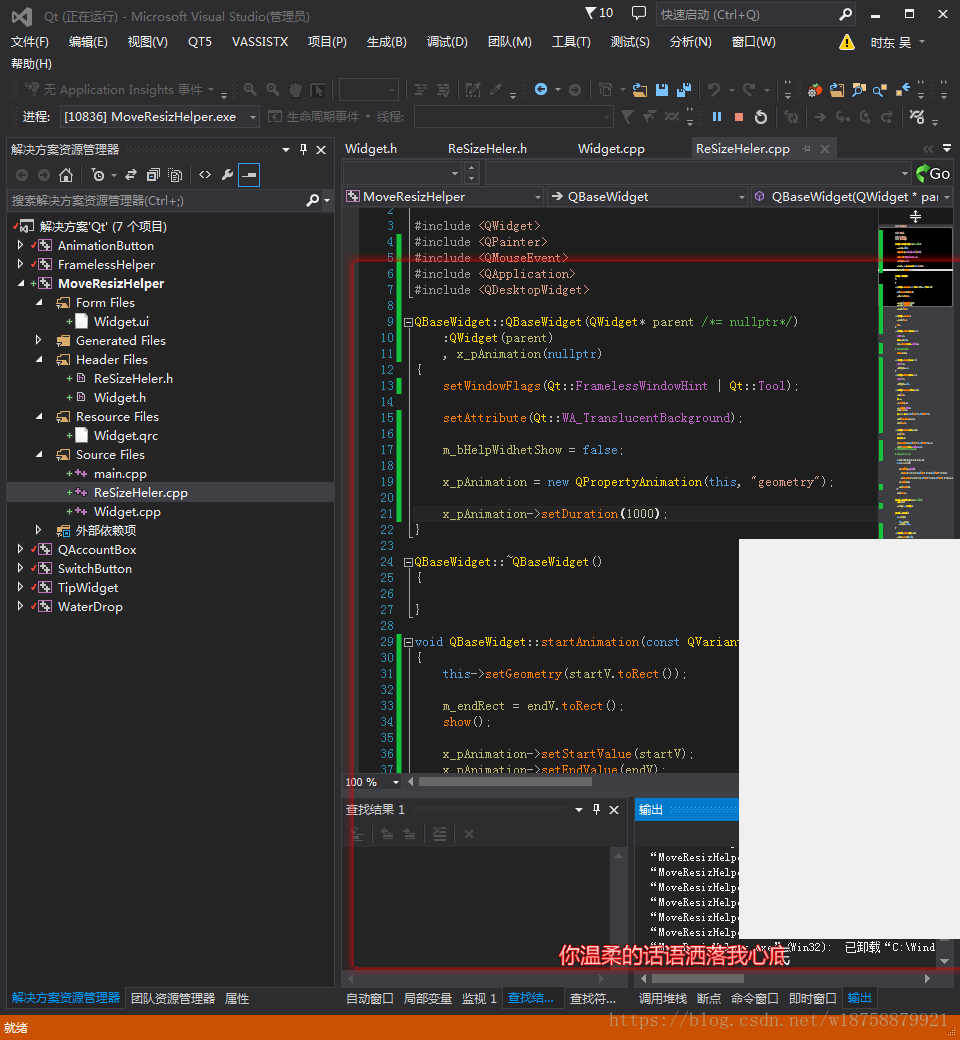Viewport: 960px width, 1040px height.
Task: Click the View Code angle-brackets icon
Action: tap(205, 175)
